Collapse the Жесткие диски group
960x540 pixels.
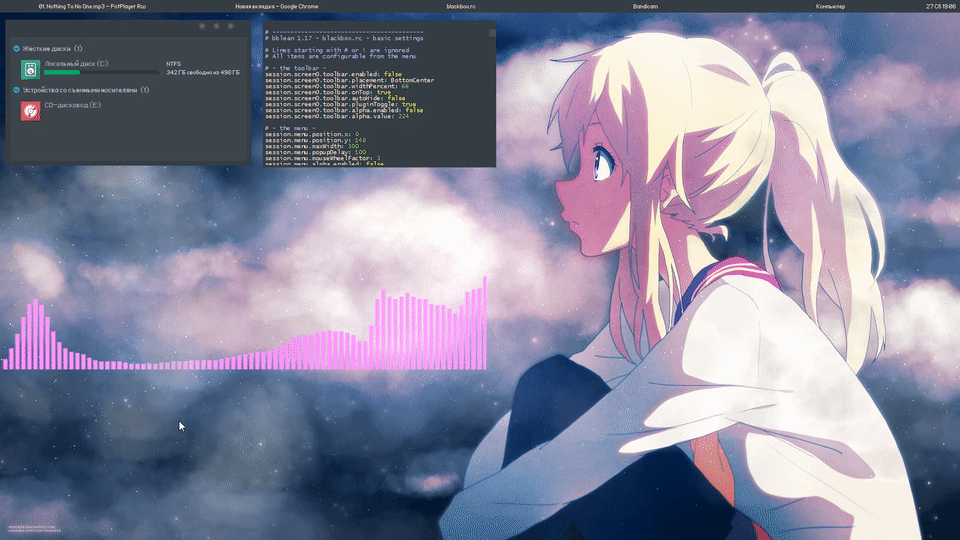(x=17, y=48)
